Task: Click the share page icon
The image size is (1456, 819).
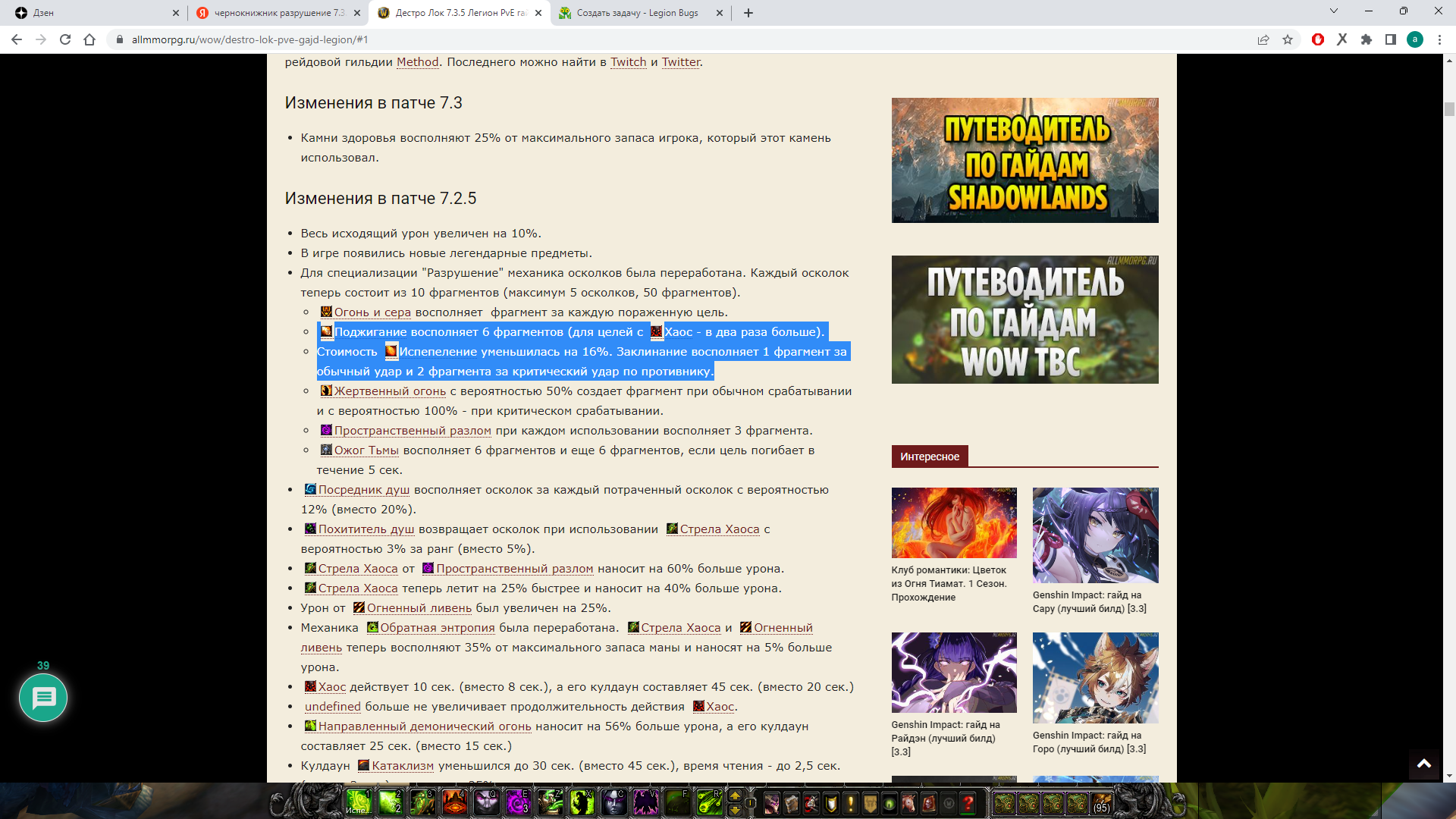Action: click(1263, 39)
